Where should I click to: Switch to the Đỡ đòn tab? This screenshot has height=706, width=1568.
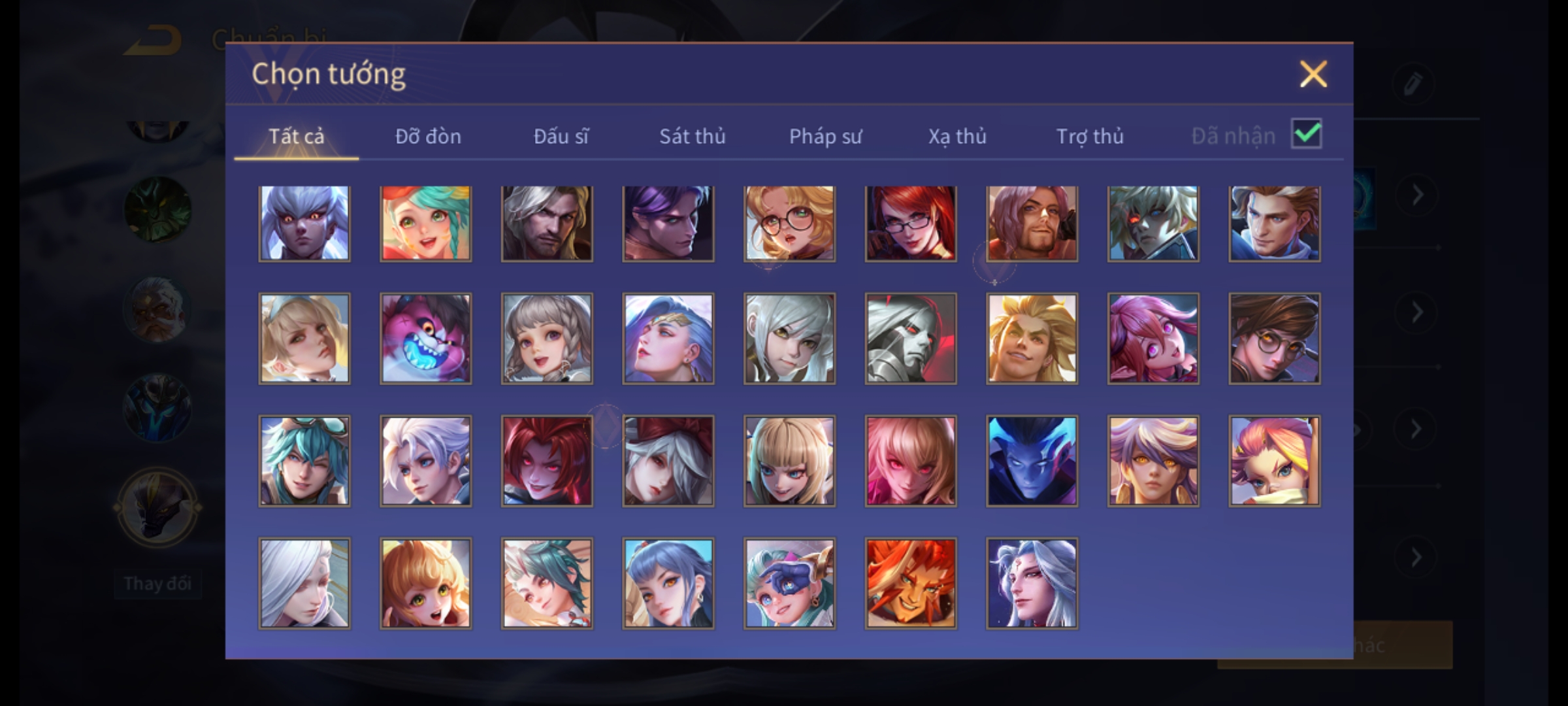tap(429, 136)
